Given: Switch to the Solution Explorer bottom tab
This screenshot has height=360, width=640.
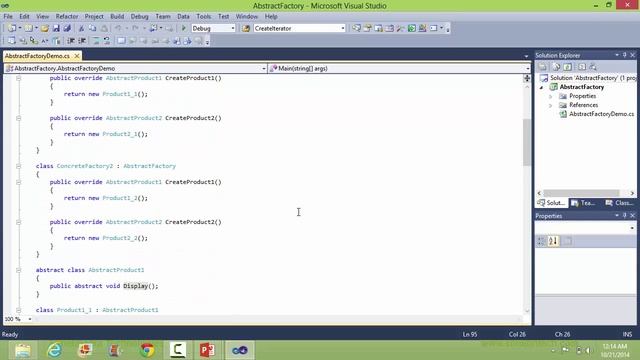Looking at the screenshot, I should click(x=551, y=203).
